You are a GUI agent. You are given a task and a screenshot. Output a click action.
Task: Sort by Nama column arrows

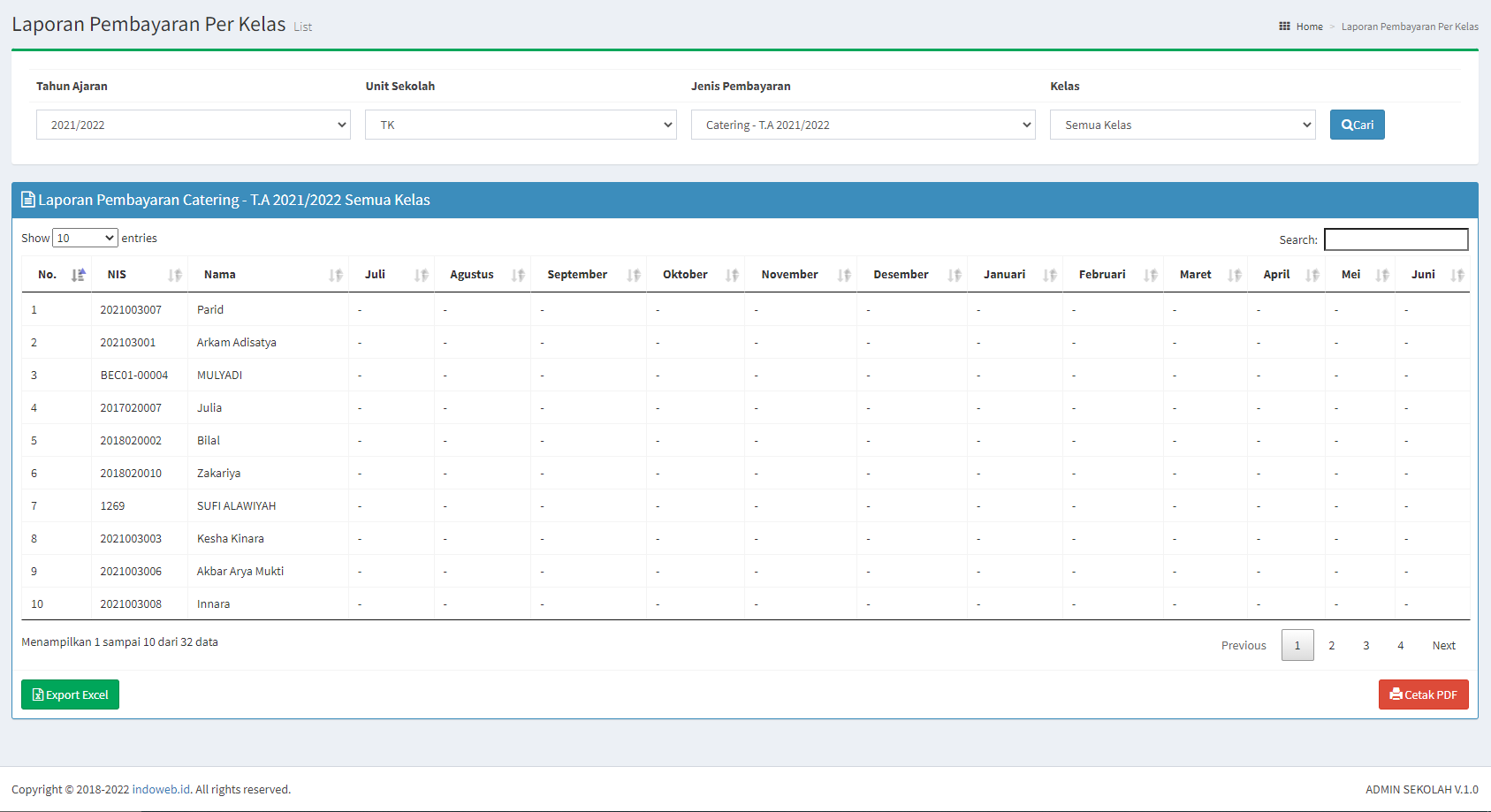click(x=336, y=275)
